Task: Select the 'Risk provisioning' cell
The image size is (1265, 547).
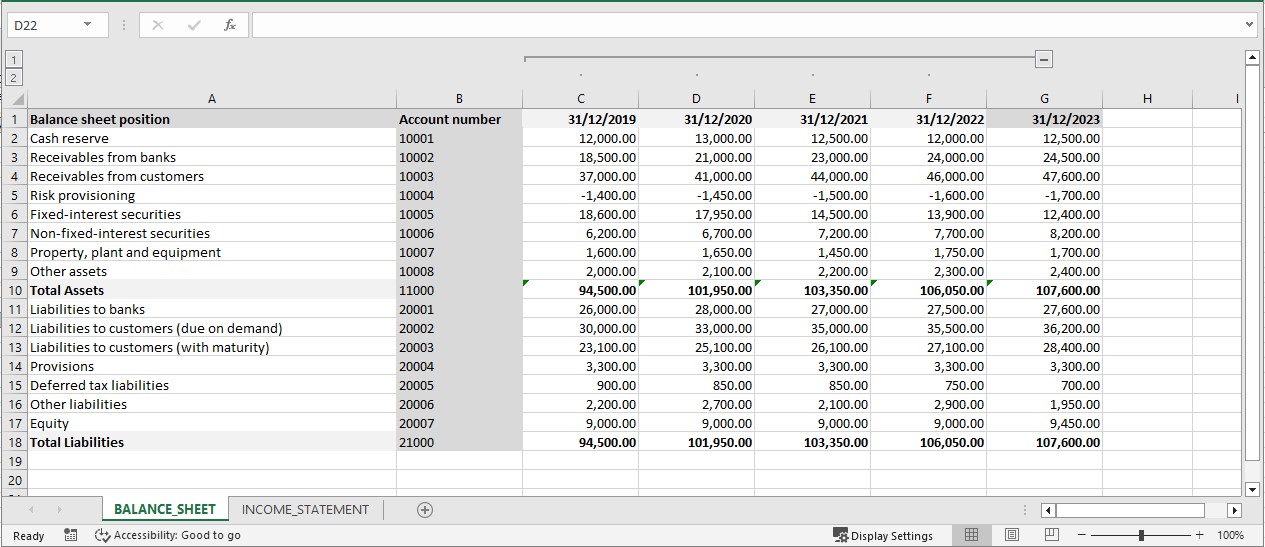Action: click(x=212, y=195)
